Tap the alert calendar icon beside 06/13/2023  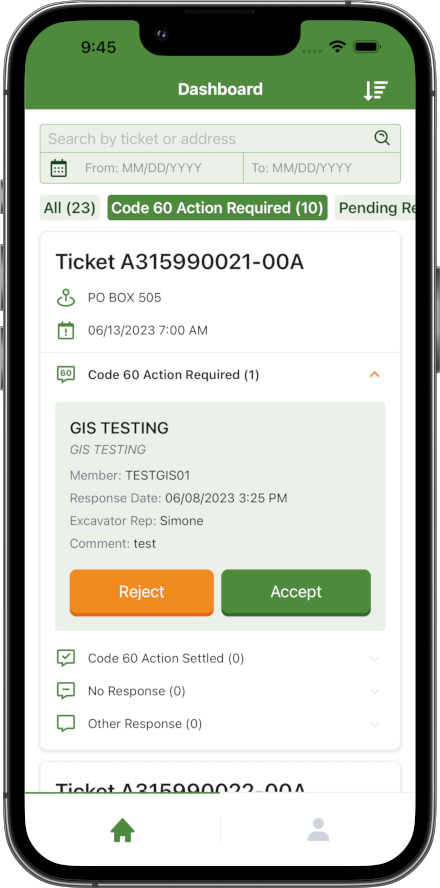[x=66, y=330]
